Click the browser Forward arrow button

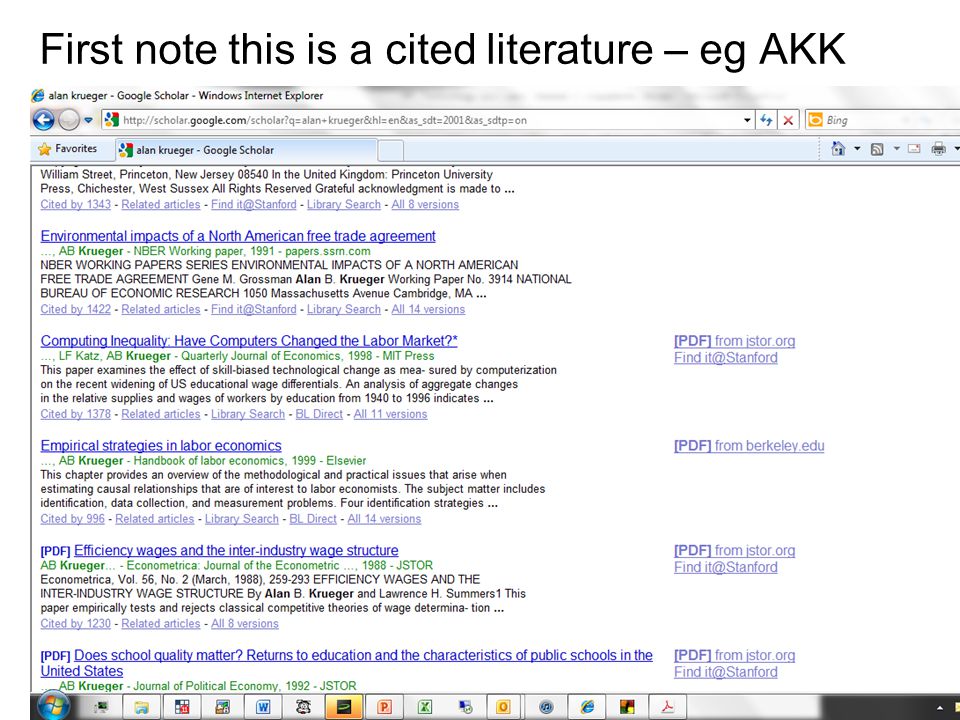coord(69,120)
